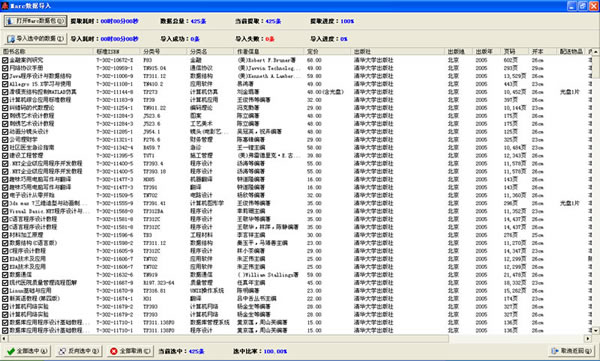Click the horizontal scrollbar right arrow
Viewport: 600px width, 361px height.
[x=588, y=338]
